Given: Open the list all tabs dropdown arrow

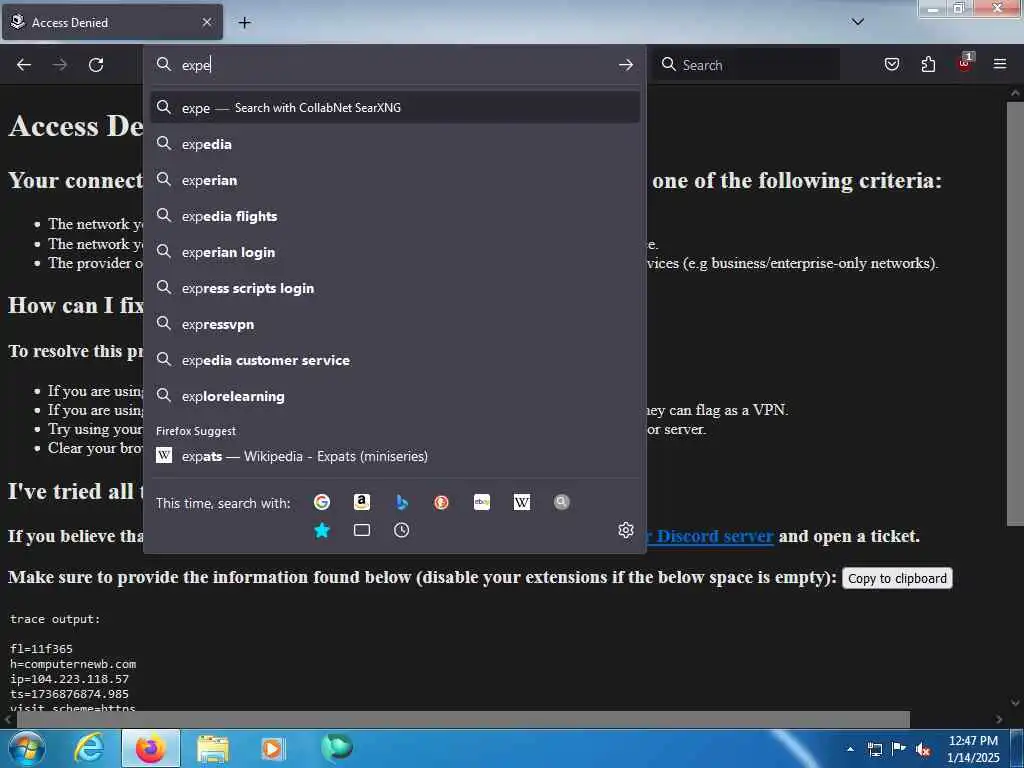Looking at the screenshot, I should [857, 22].
